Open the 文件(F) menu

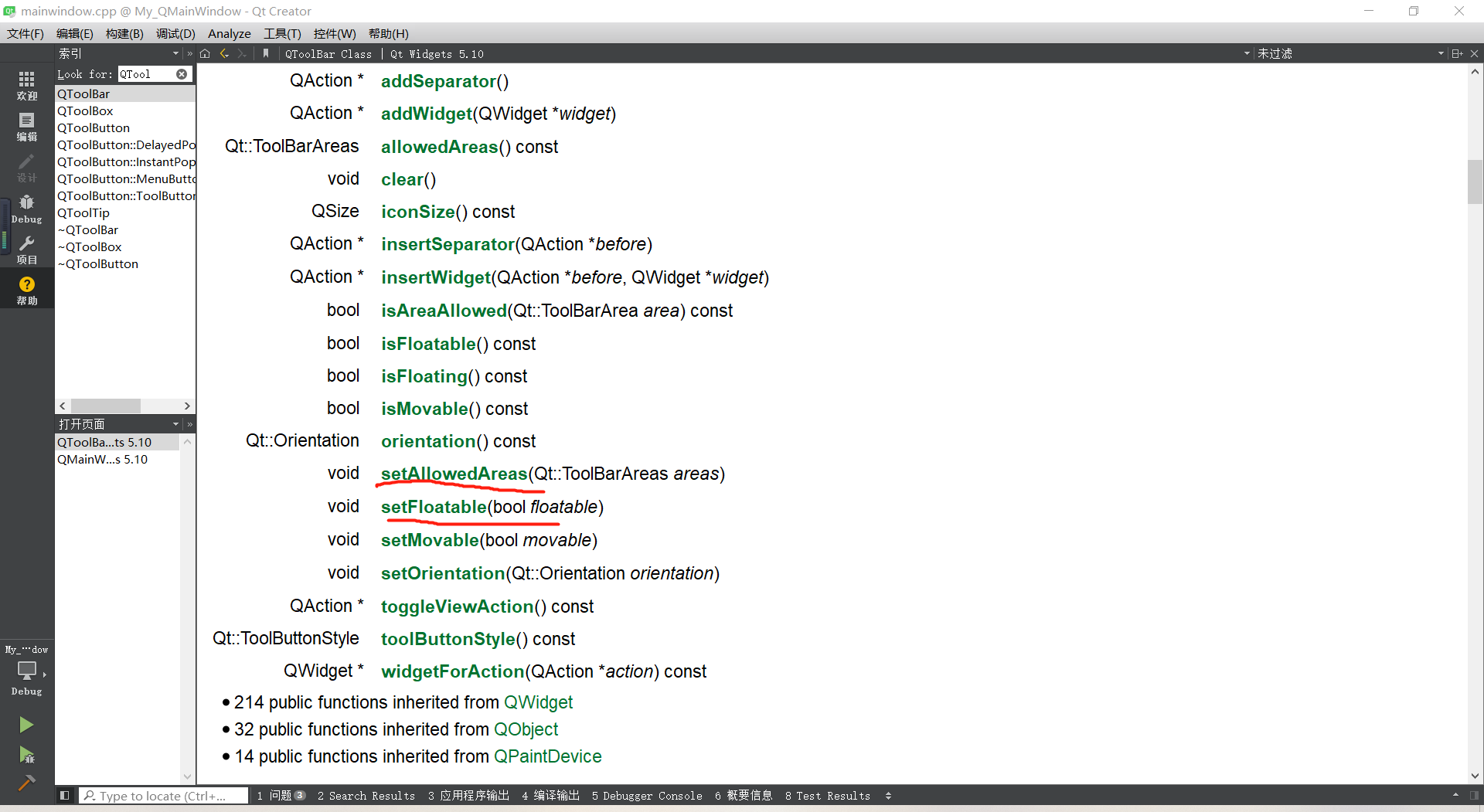pos(26,33)
